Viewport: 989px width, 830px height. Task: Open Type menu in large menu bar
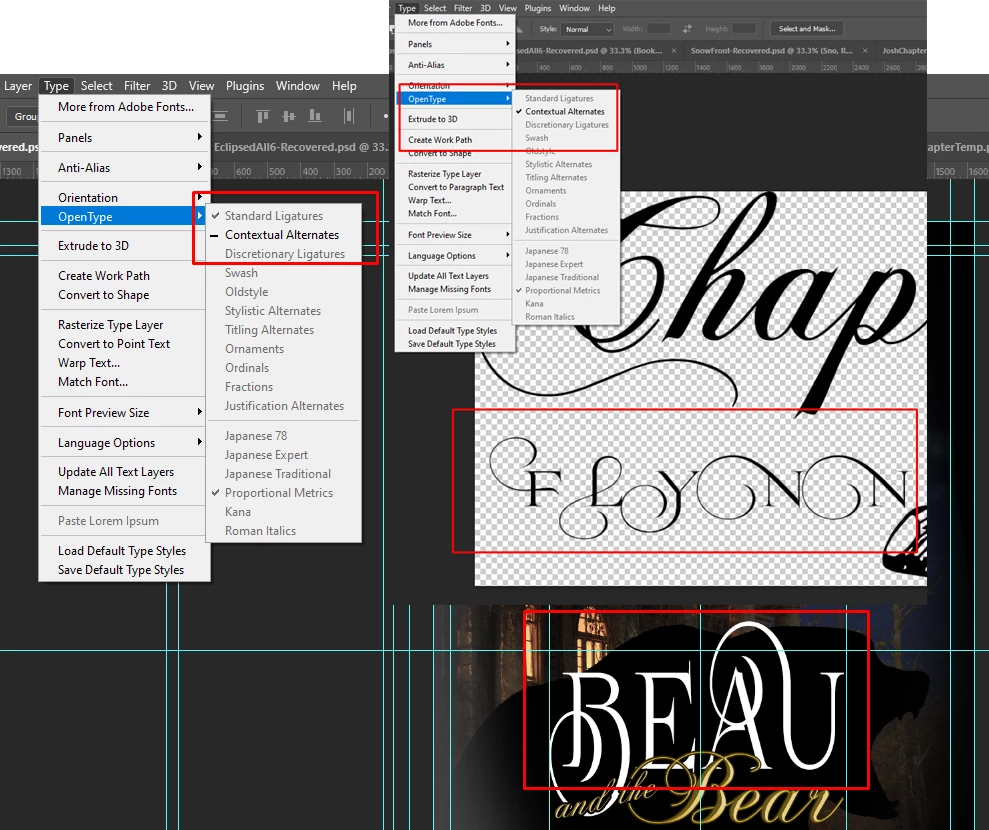(x=56, y=86)
